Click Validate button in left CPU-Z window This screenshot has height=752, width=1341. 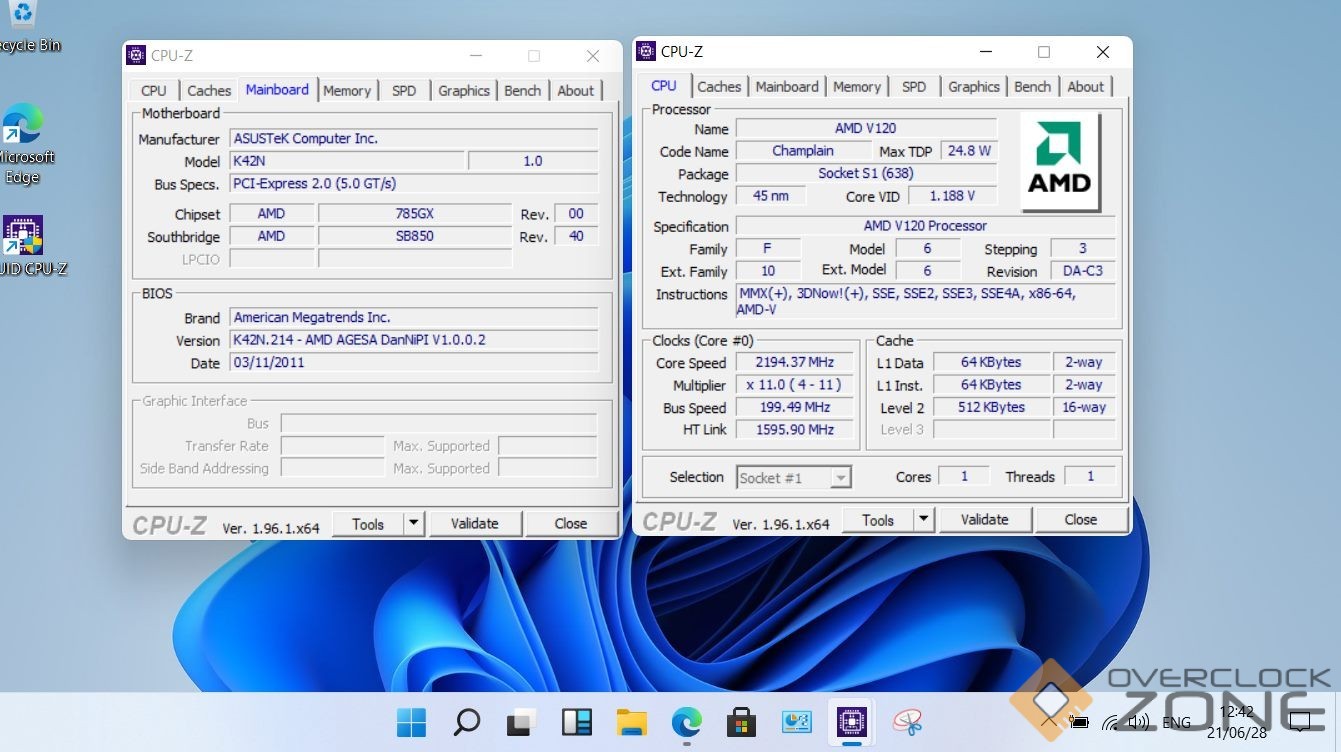click(x=474, y=523)
